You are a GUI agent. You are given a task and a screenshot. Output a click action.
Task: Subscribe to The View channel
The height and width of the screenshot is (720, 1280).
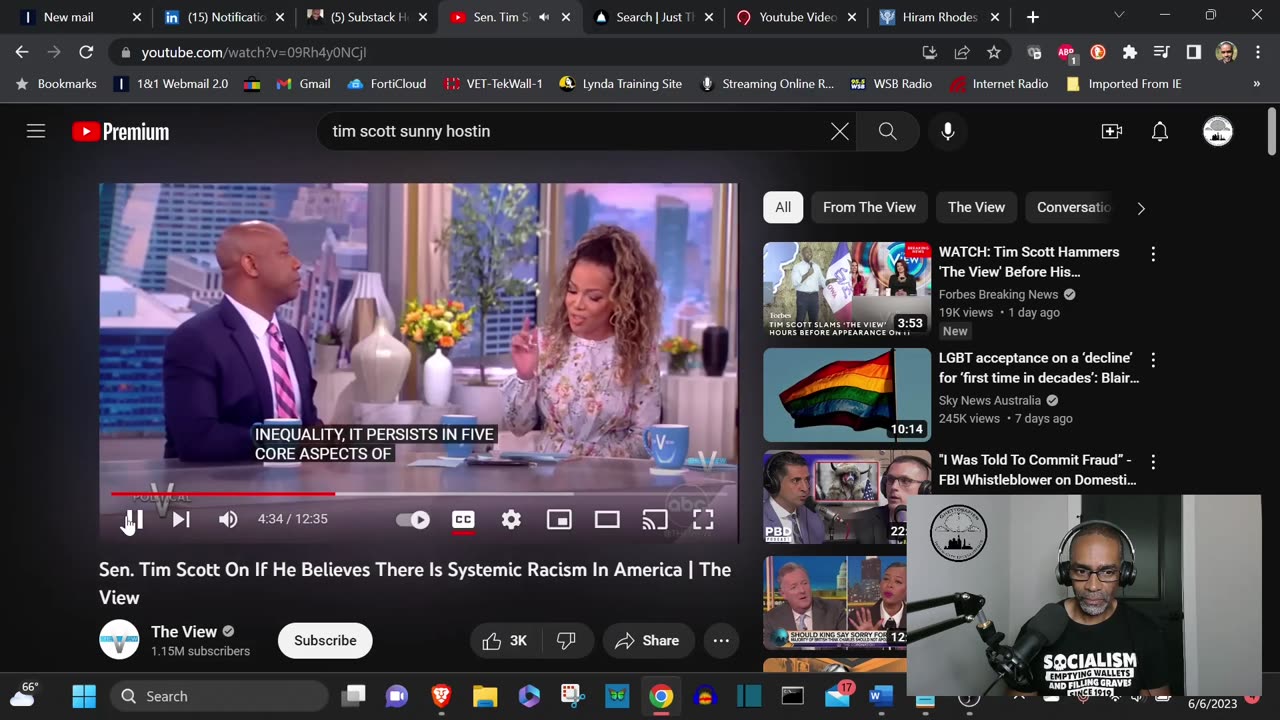click(325, 641)
